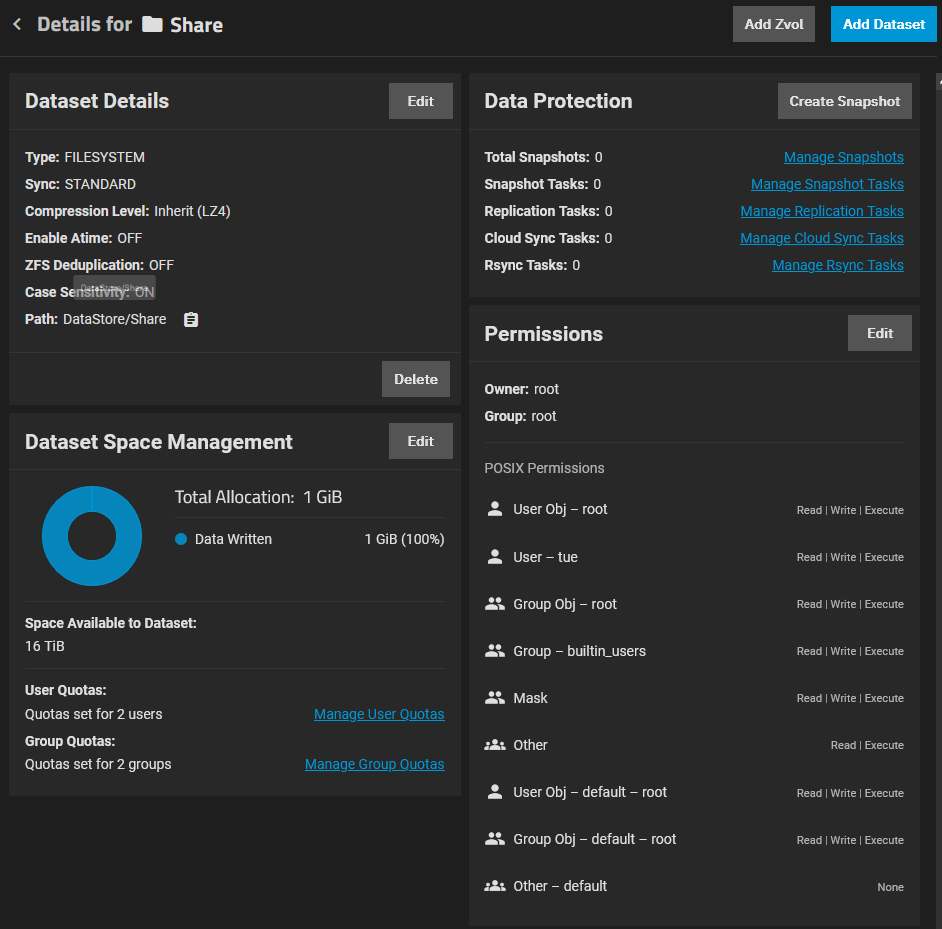Image resolution: width=942 pixels, height=929 pixels.
Task: Open Manage Cloud Sync Tasks link
Action: [822, 239]
